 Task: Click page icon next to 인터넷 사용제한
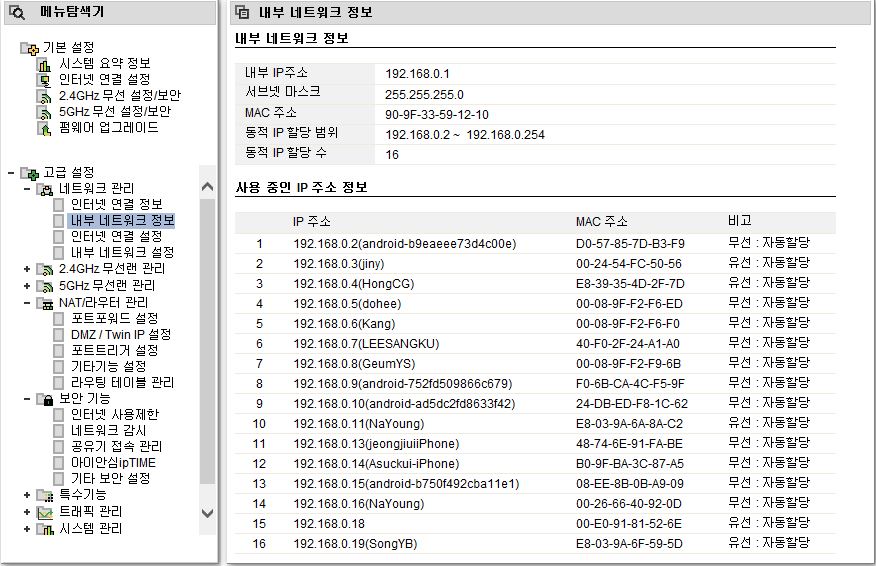(x=59, y=415)
